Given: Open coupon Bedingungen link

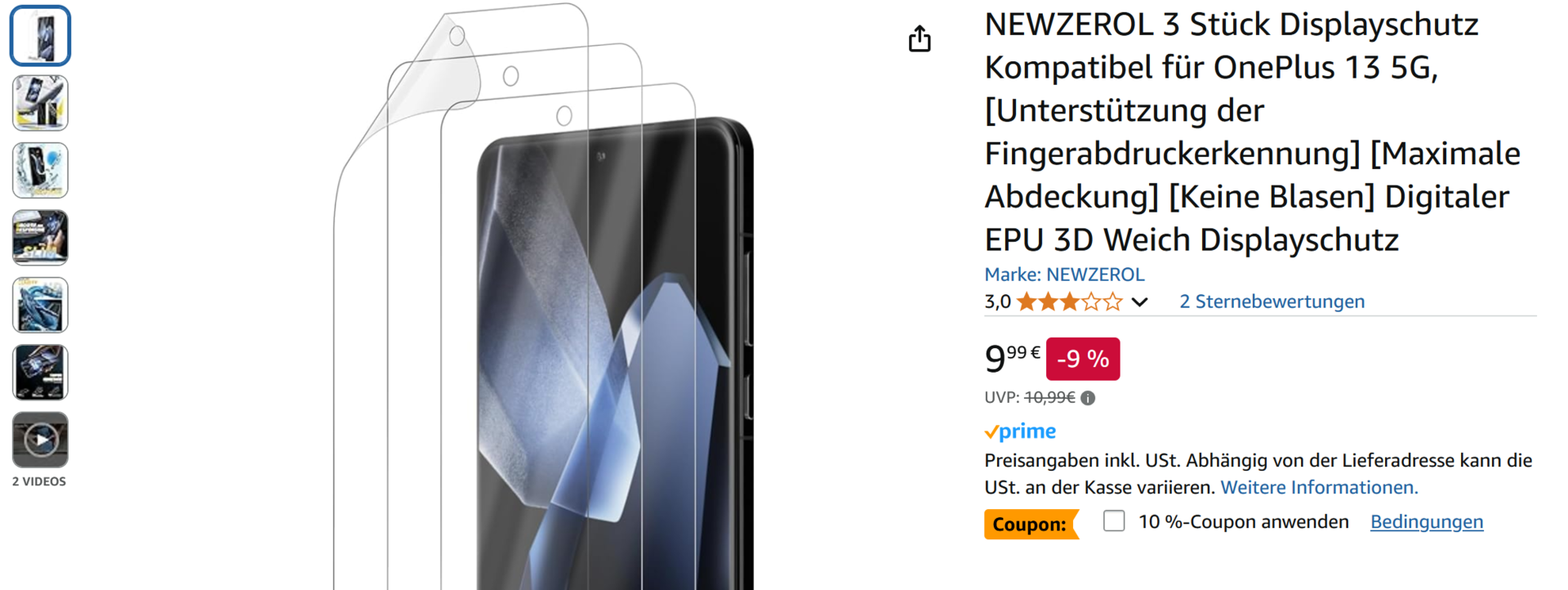Looking at the screenshot, I should 1427,522.
